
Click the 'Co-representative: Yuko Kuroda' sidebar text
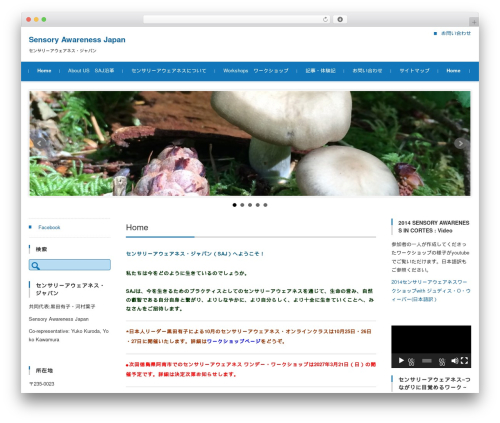[x=69, y=335]
